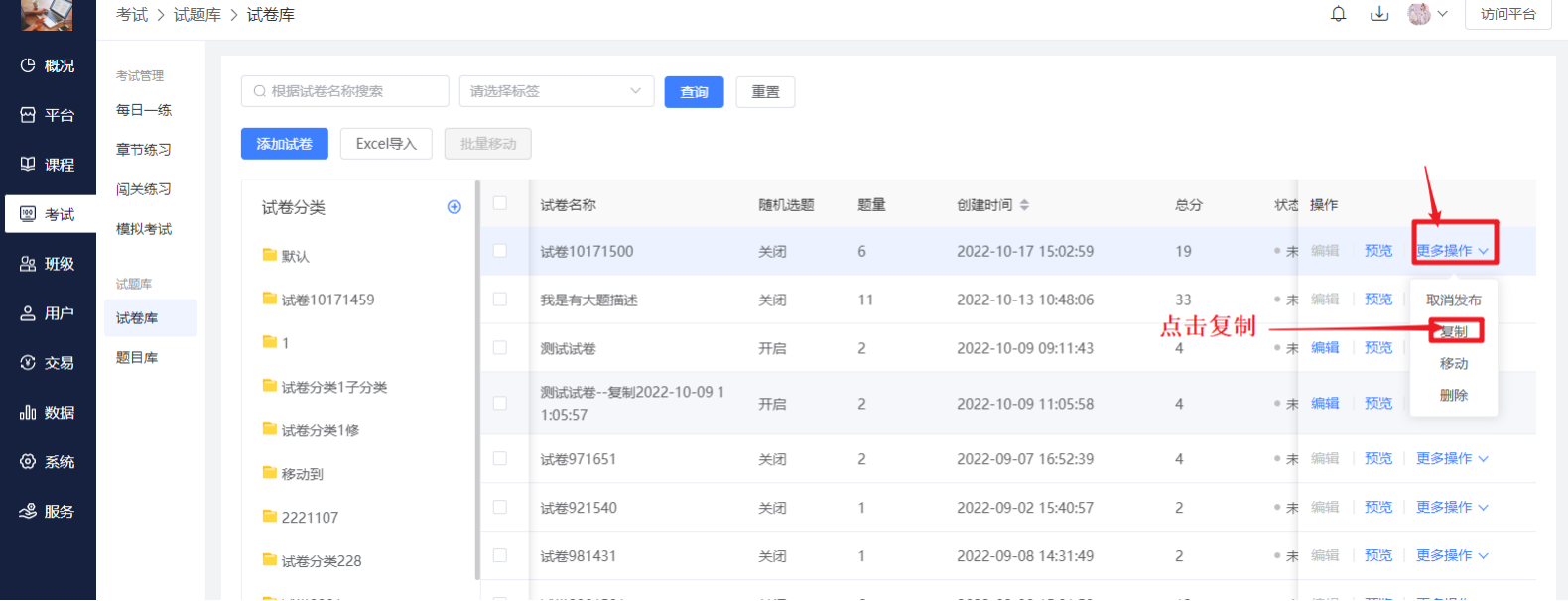This screenshot has width=1568, height=601.
Task: Open 更多操作 for 试卷10171500
Action: click(1453, 251)
